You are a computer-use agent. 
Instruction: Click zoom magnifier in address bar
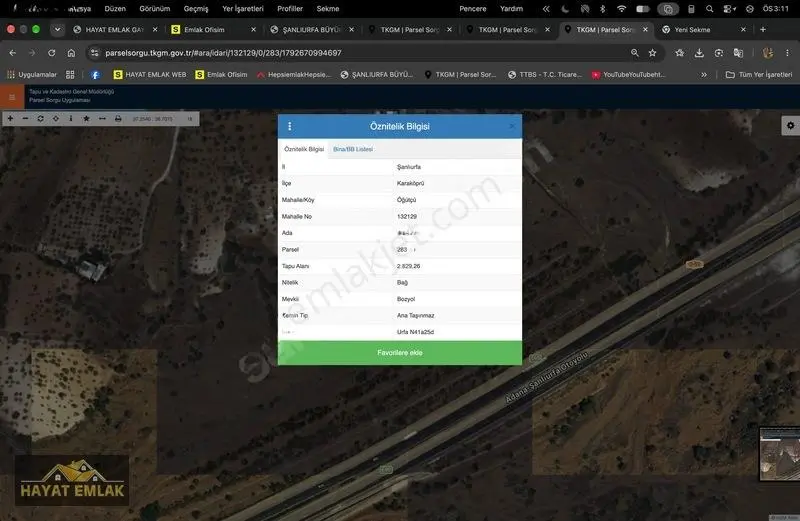635,53
